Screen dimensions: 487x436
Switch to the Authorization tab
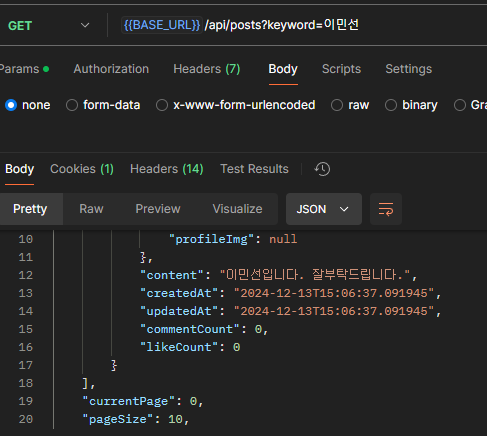pyautogui.click(x=111, y=69)
